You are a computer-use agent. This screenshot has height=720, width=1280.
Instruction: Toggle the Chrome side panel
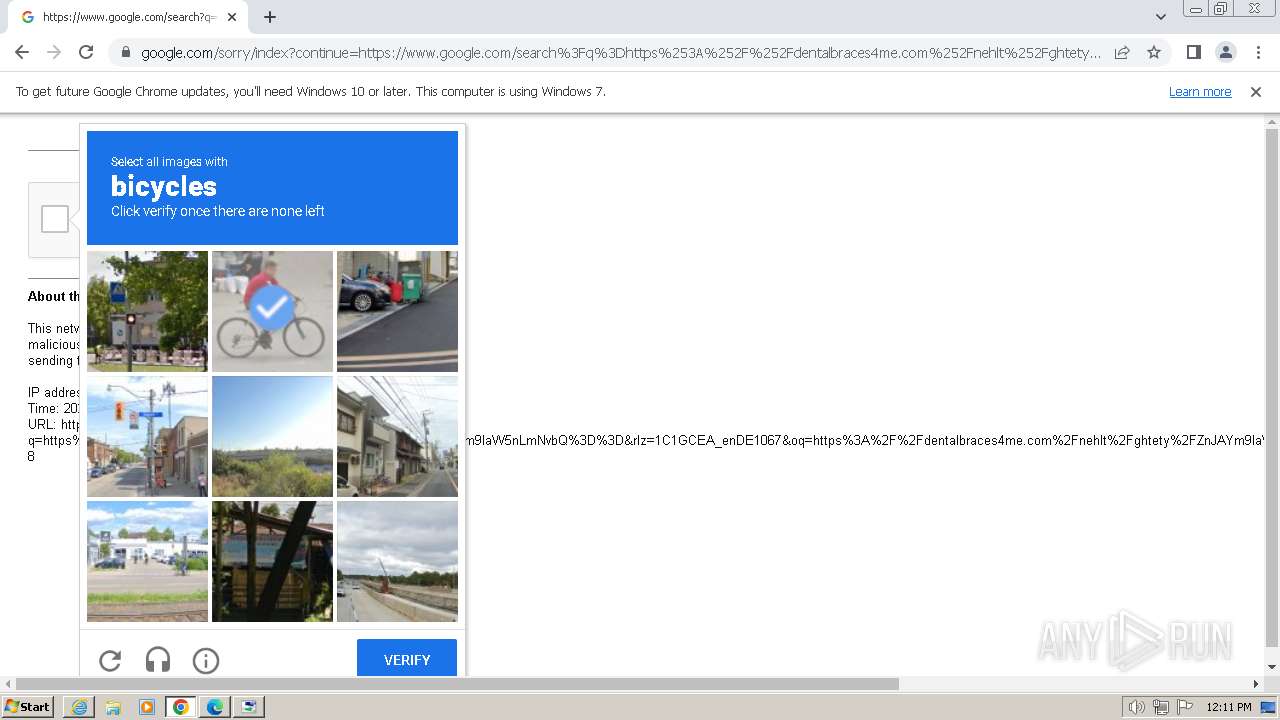point(1193,52)
